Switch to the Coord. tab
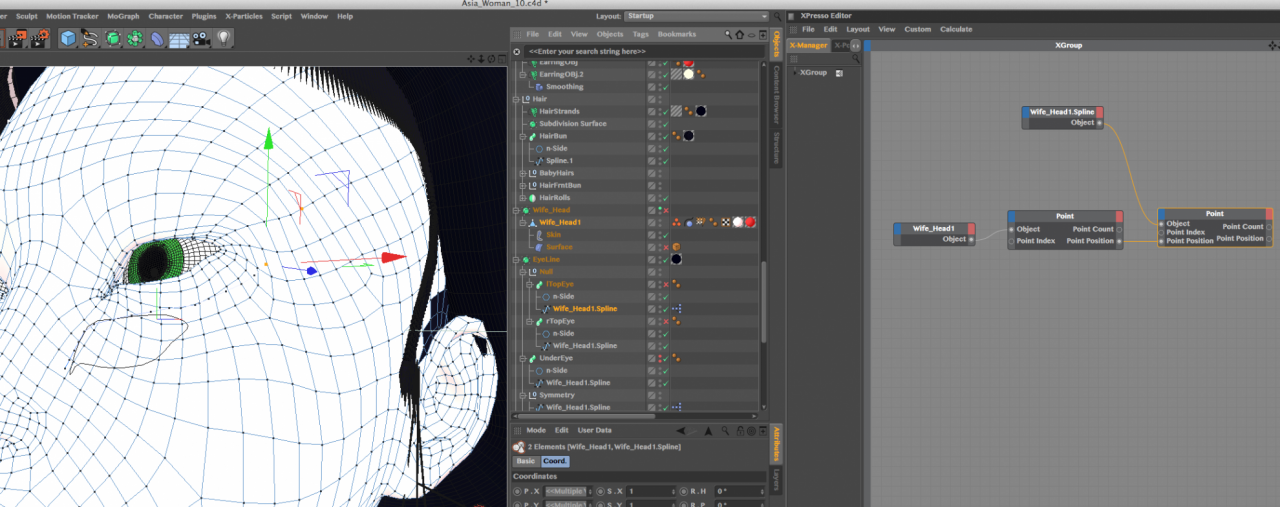 pyautogui.click(x=554, y=461)
